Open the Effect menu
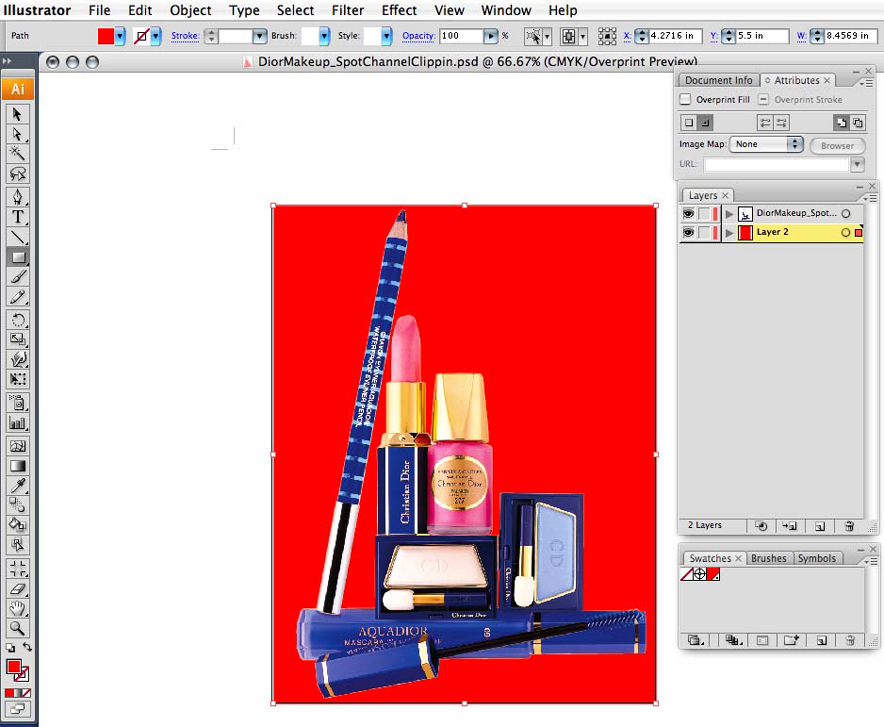Screen dimensions: 884x727 pyautogui.click(x=399, y=10)
